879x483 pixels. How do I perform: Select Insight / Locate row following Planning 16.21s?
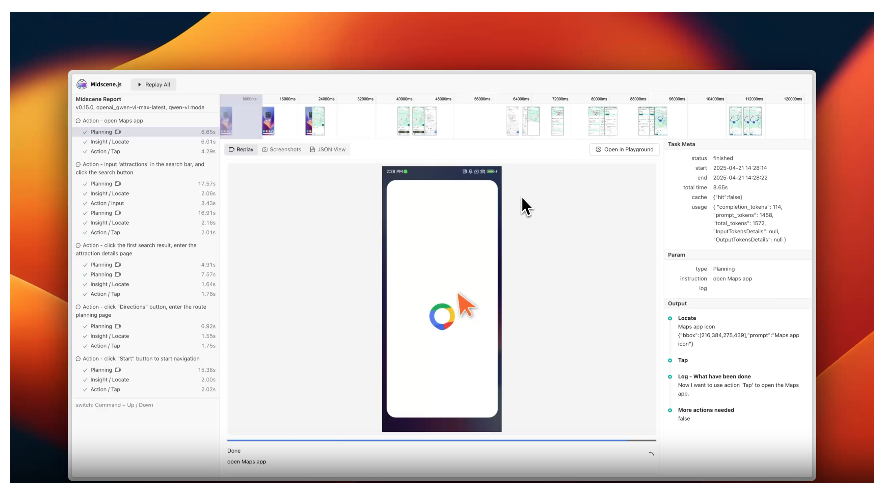point(146,222)
